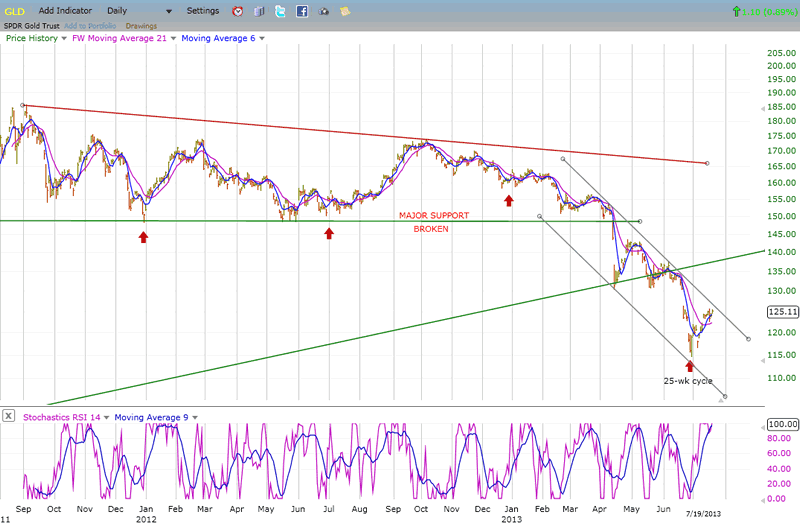Screen dimensions: 800x523
Task: Click the camera snapshot icon
Action: coord(323,11)
